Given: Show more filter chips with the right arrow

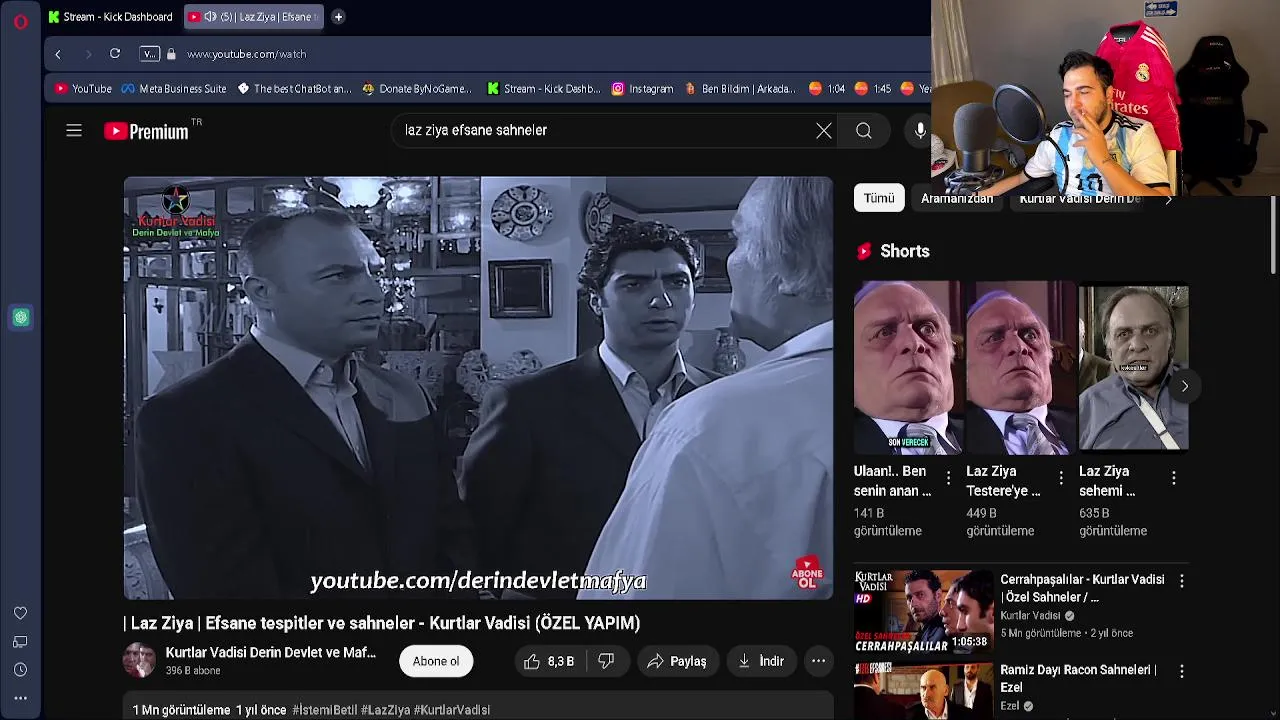Looking at the screenshot, I should tap(1168, 198).
